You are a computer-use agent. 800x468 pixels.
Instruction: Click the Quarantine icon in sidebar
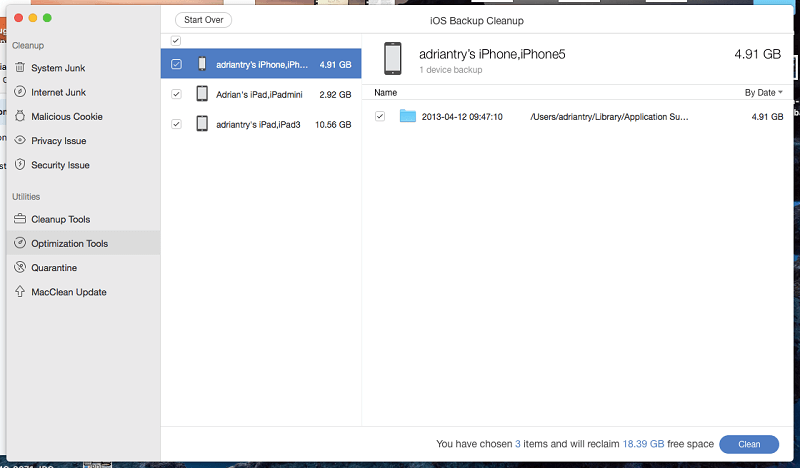tap(20, 267)
